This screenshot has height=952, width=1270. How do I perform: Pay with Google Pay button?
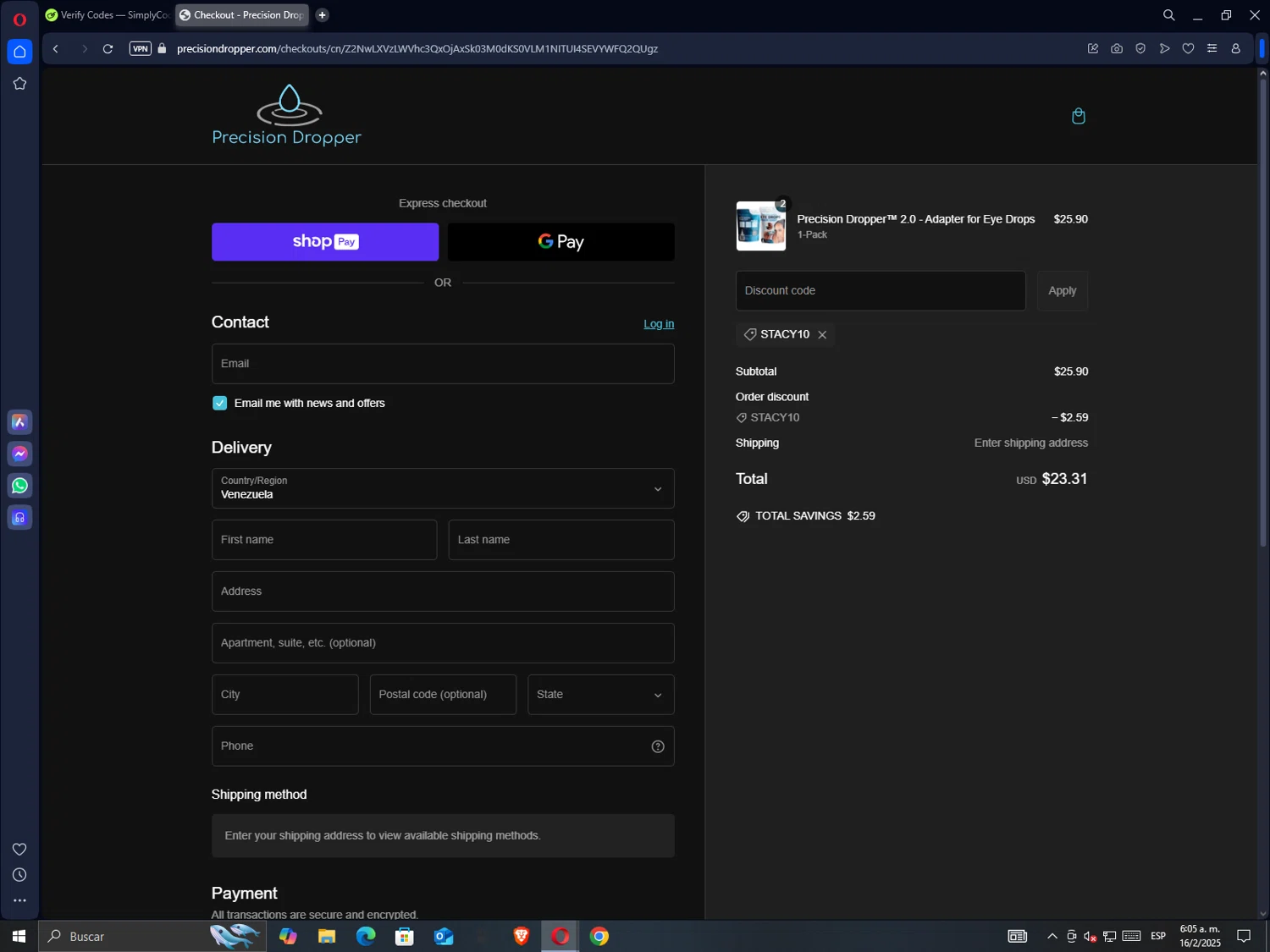point(561,242)
